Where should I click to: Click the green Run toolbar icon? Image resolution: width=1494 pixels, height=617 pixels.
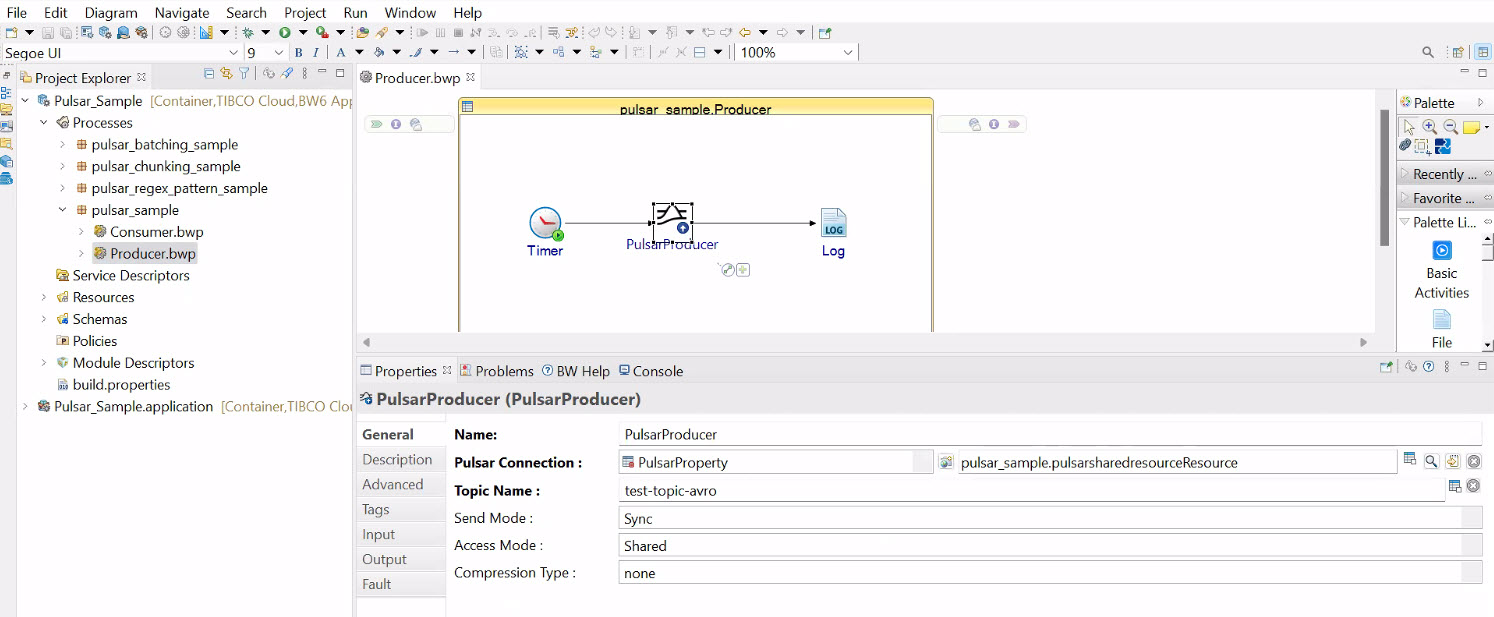tap(285, 32)
